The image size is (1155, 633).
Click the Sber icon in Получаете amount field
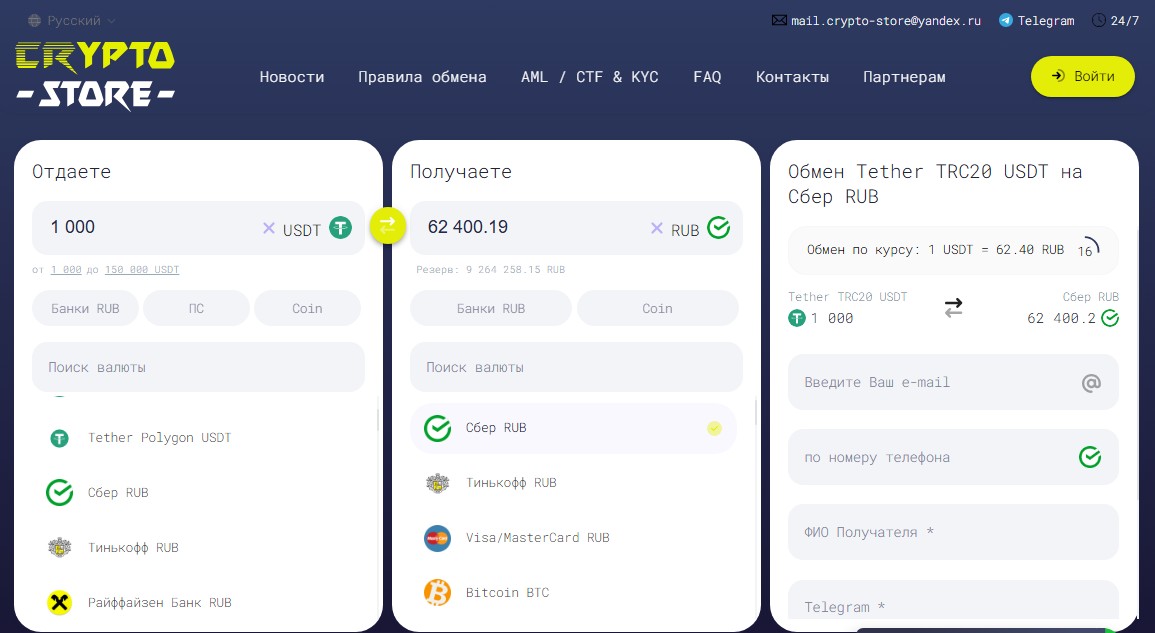click(718, 228)
